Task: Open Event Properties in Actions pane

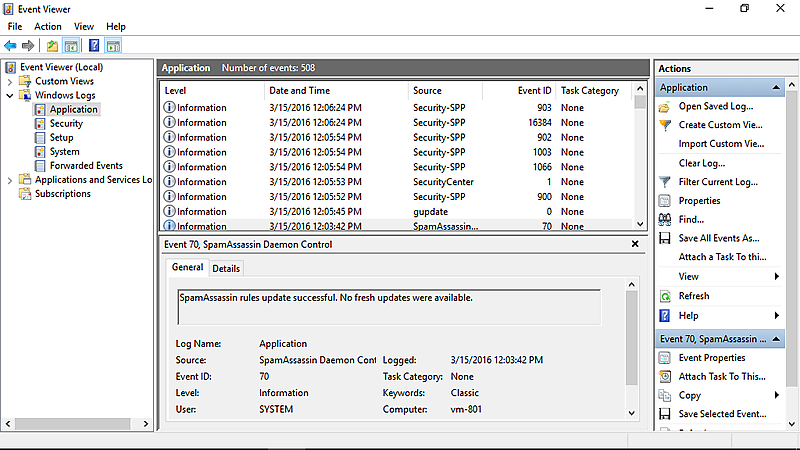Action: coord(711,358)
